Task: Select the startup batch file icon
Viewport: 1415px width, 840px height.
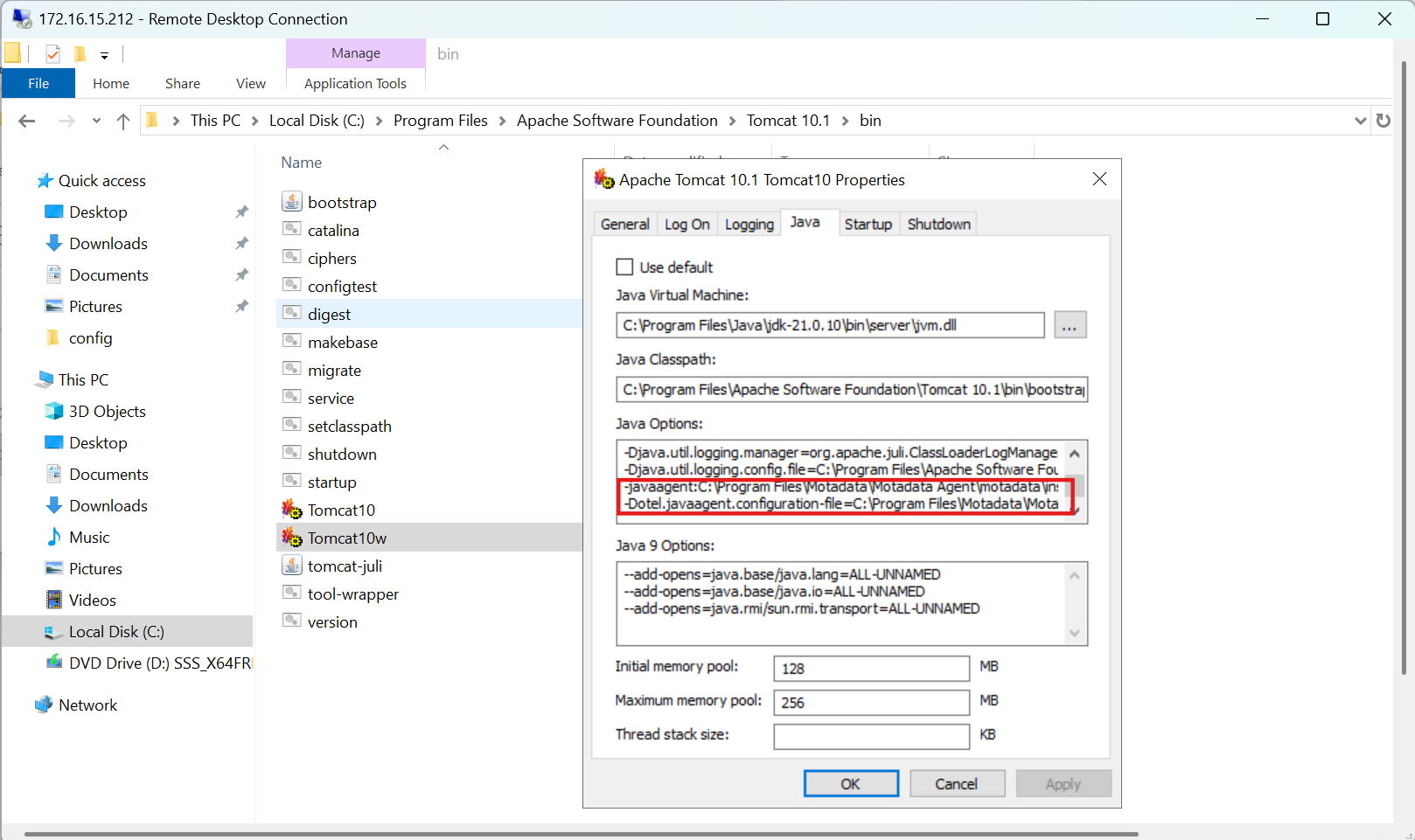Action: (292, 482)
